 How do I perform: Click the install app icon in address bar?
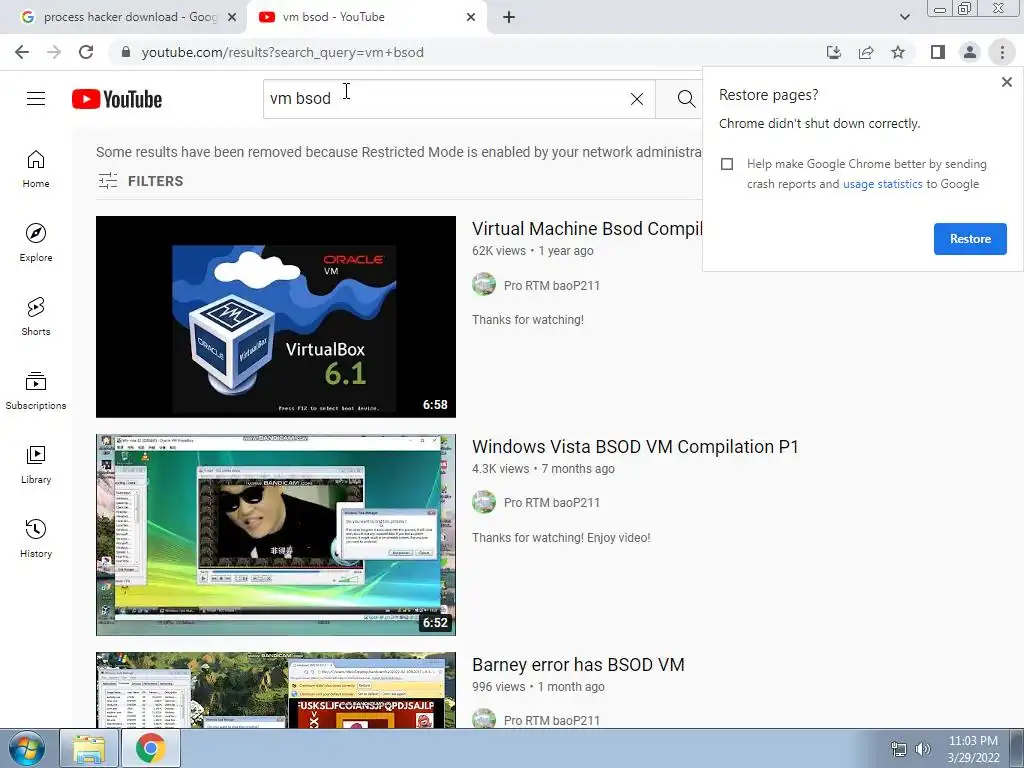click(834, 52)
